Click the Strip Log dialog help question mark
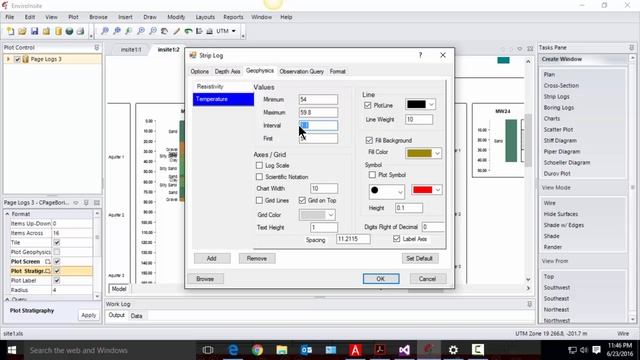This screenshot has height=360, width=640. 420,55
